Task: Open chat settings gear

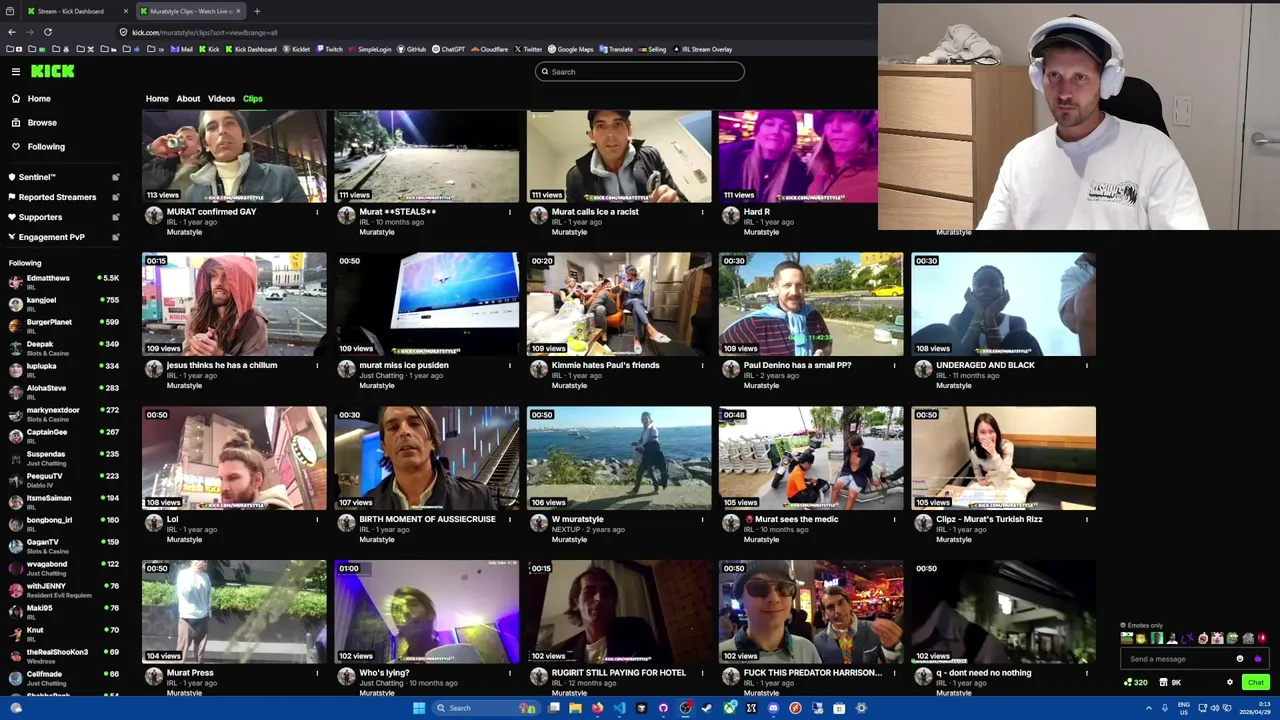Action: [x=1230, y=683]
